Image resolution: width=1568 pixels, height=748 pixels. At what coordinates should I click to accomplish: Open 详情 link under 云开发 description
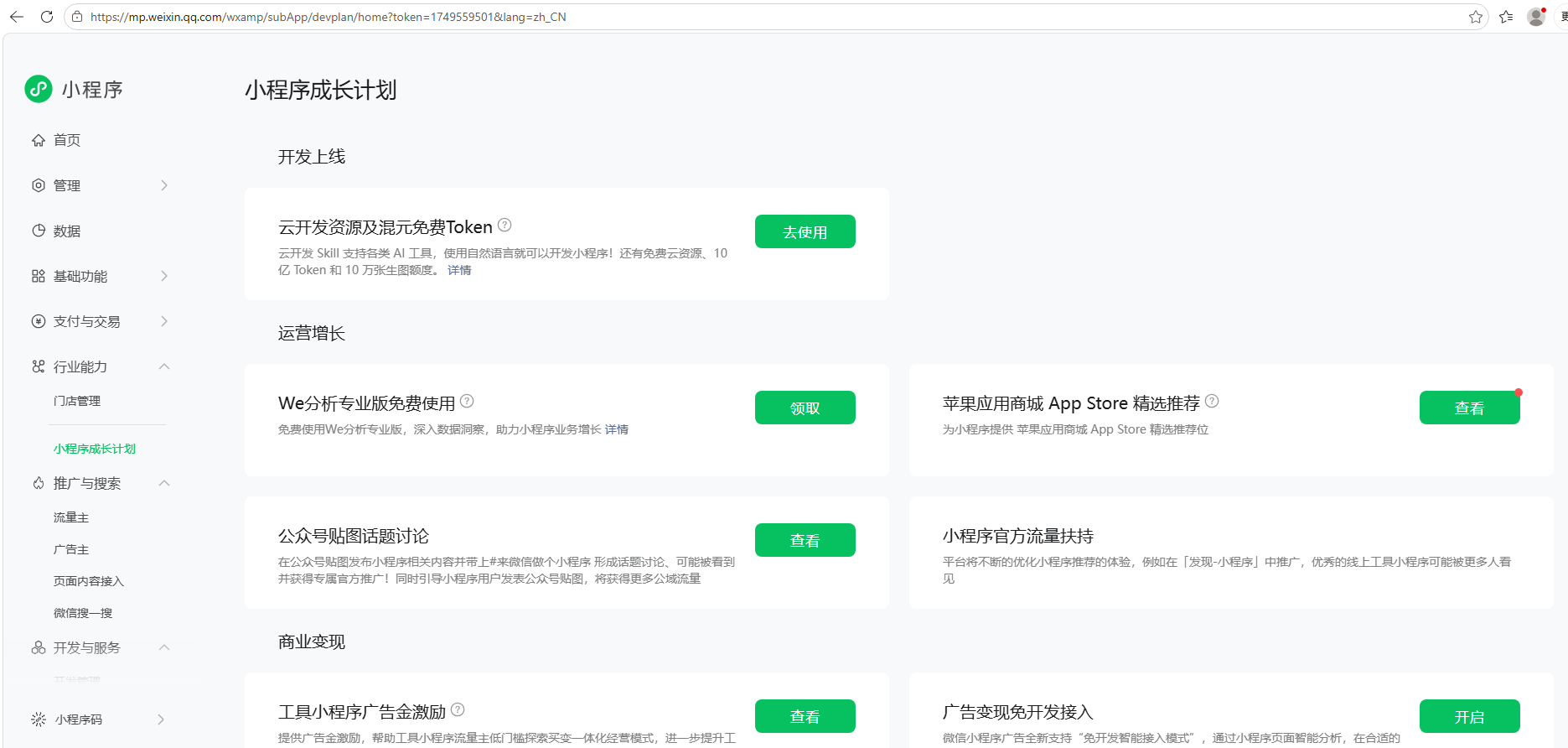click(x=459, y=270)
